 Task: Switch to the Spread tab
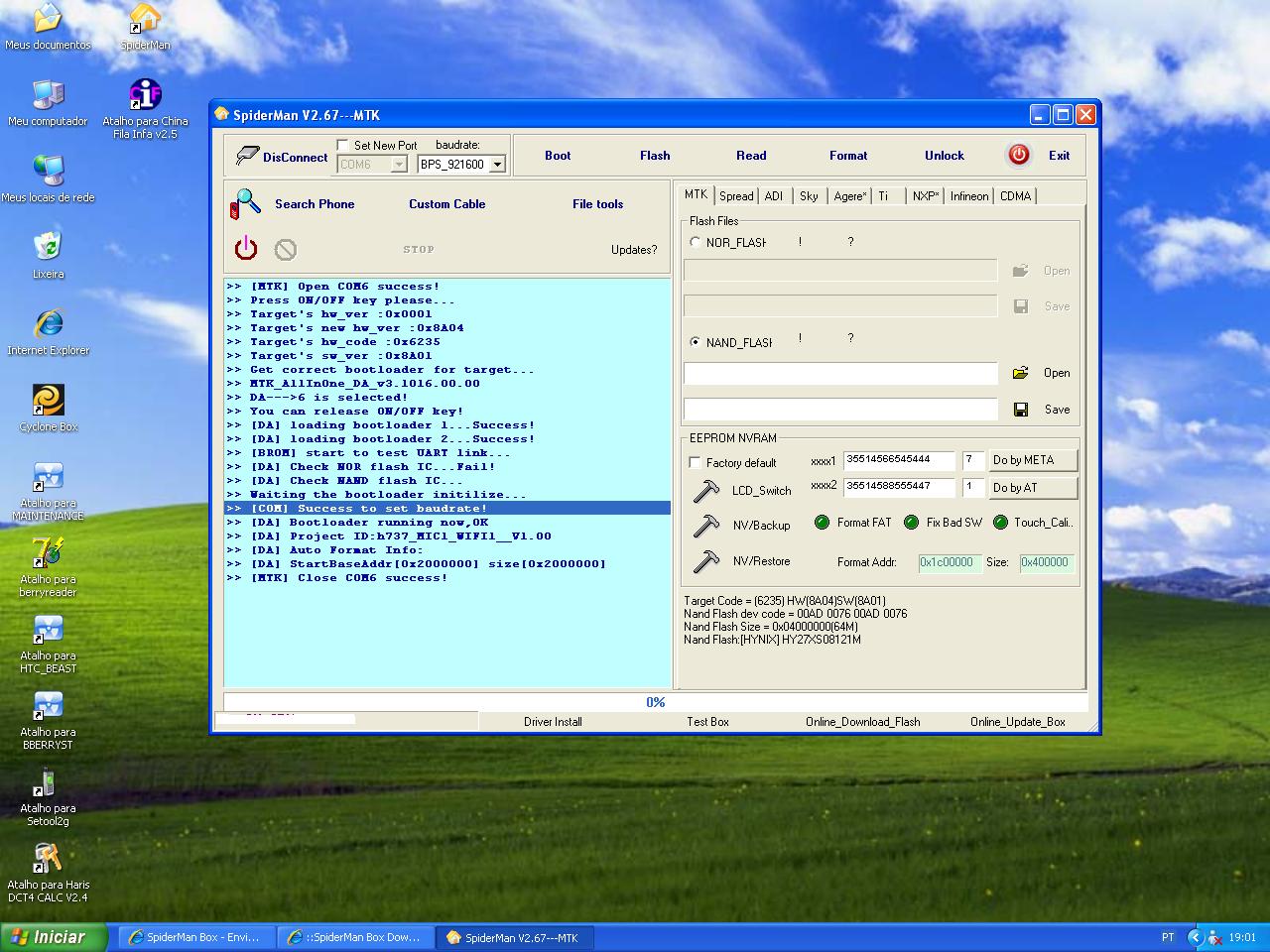[x=736, y=196]
